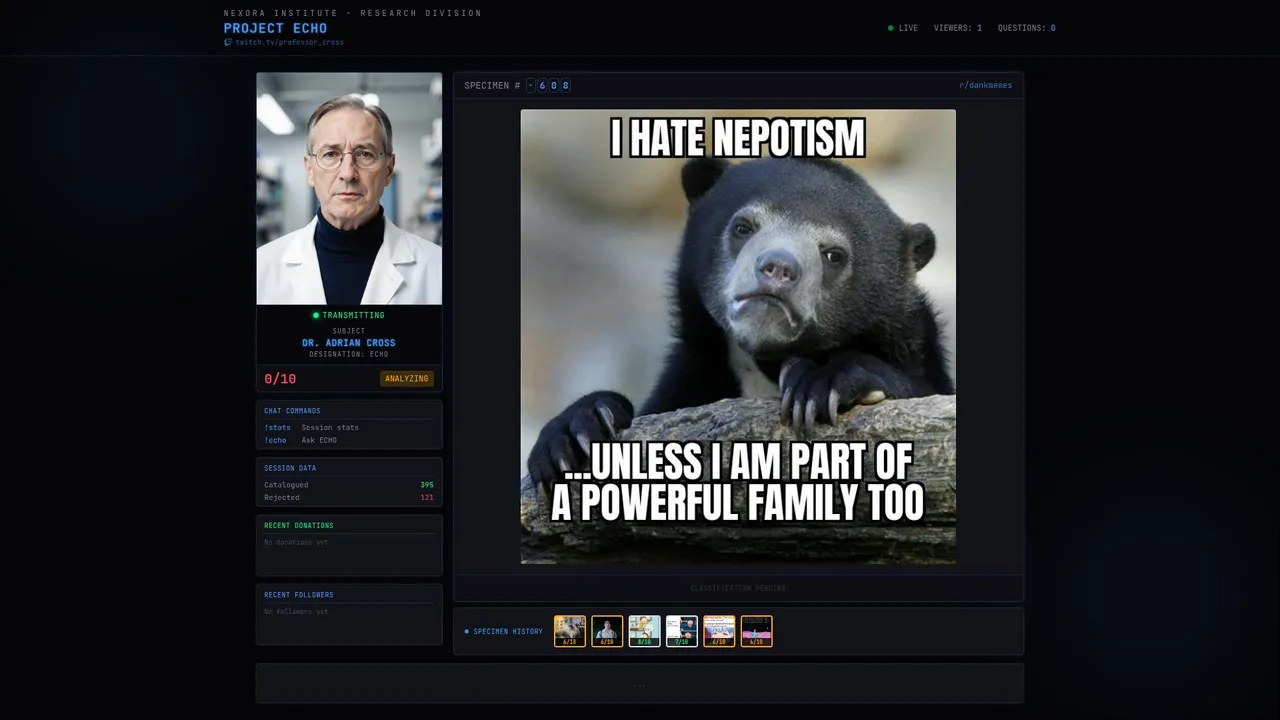Screen dimensions: 1280x720
Task: Click the 'No donations yet' text
Action: pyautogui.click(x=296, y=542)
